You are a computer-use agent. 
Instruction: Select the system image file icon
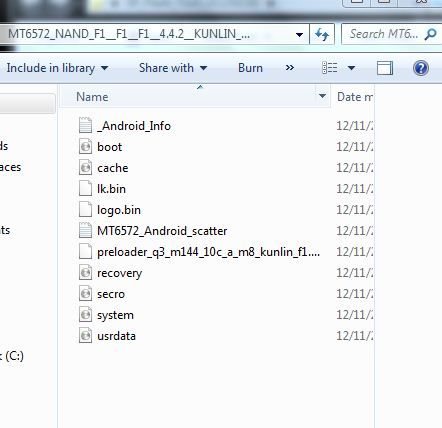pos(85,315)
